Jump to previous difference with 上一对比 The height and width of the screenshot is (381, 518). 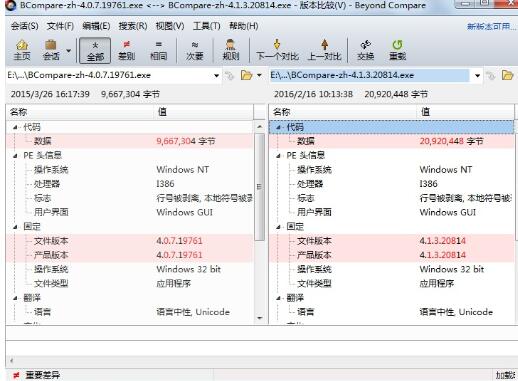325,50
